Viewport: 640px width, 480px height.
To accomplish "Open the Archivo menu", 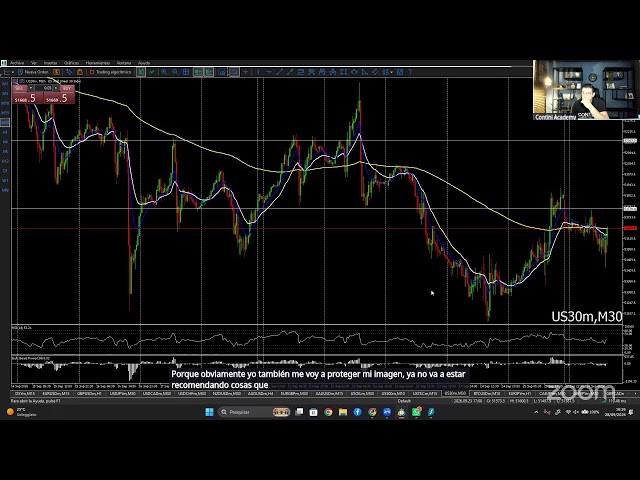I will tap(17, 63).
